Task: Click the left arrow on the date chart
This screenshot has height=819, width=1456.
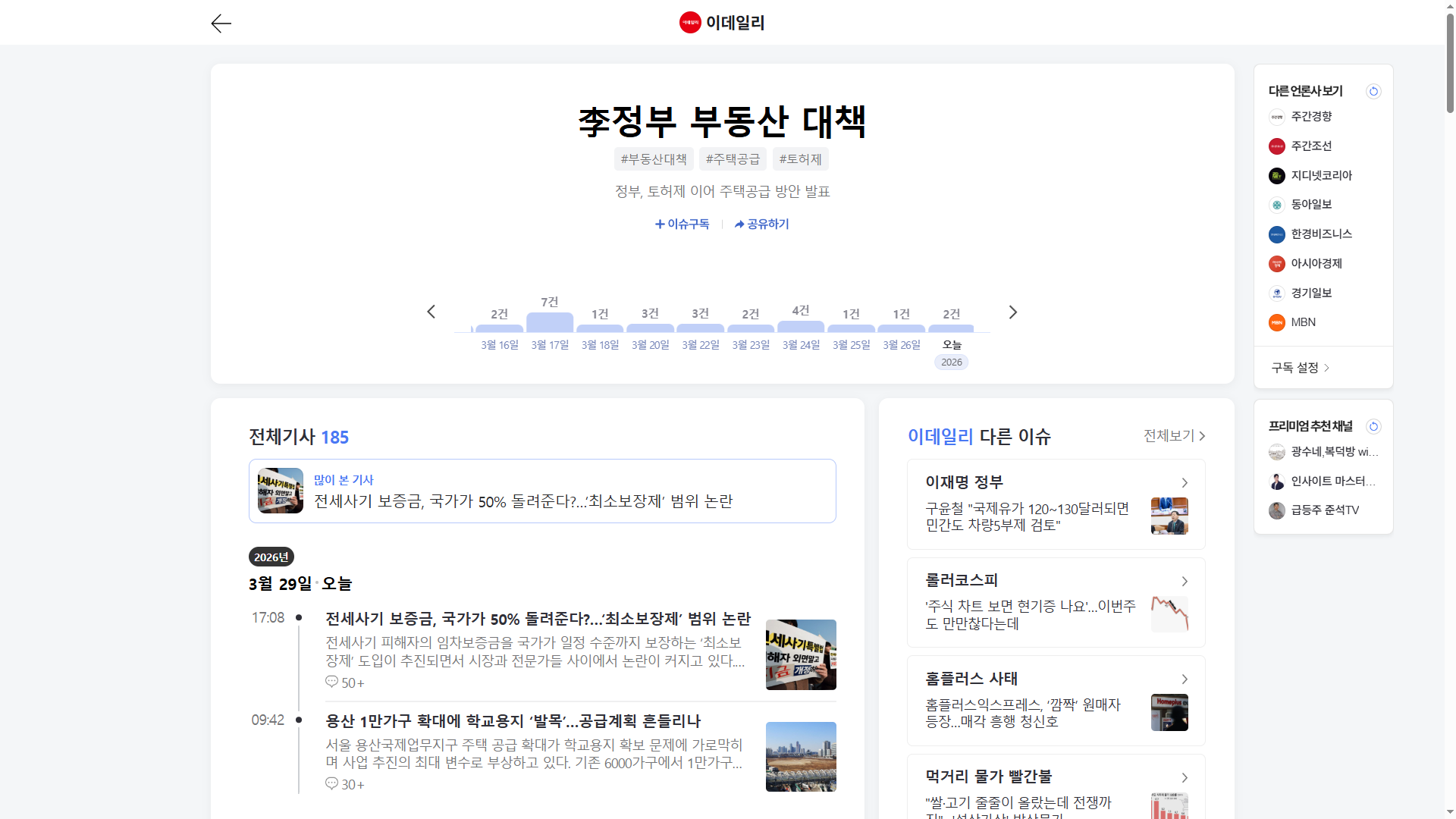Action: click(x=431, y=312)
